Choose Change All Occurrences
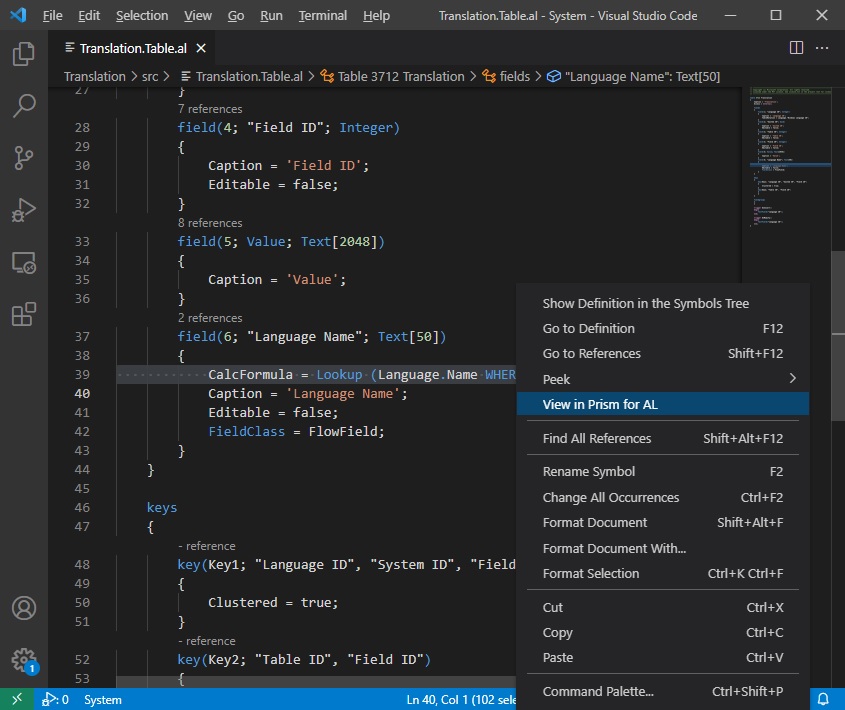 663,497
